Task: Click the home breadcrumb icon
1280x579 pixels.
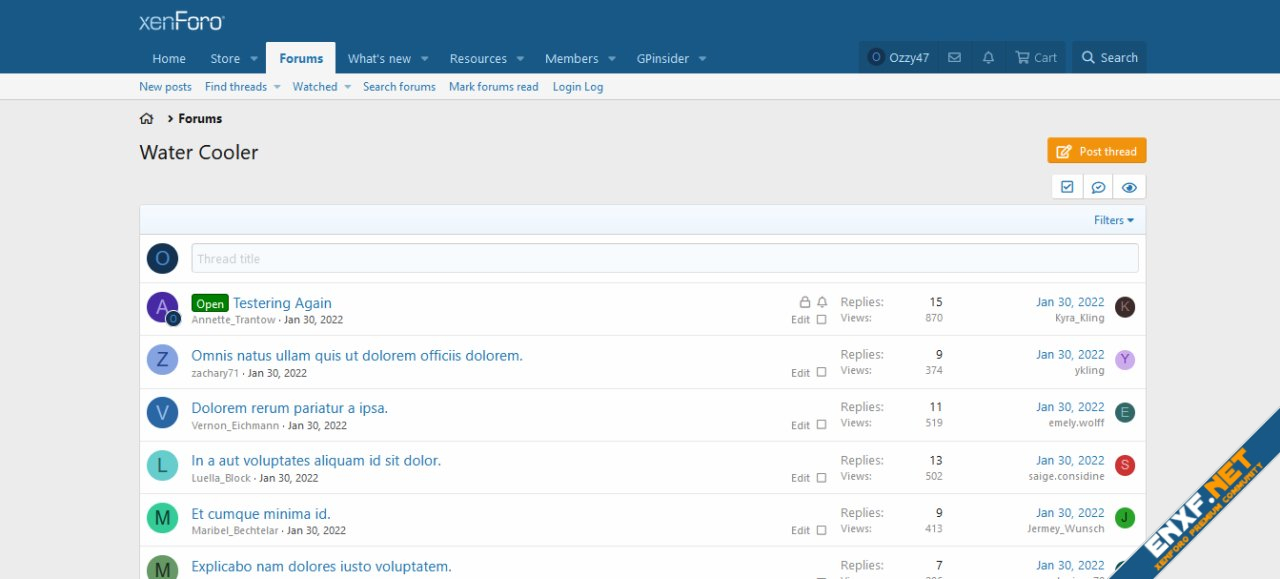Action: coord(147,119)
